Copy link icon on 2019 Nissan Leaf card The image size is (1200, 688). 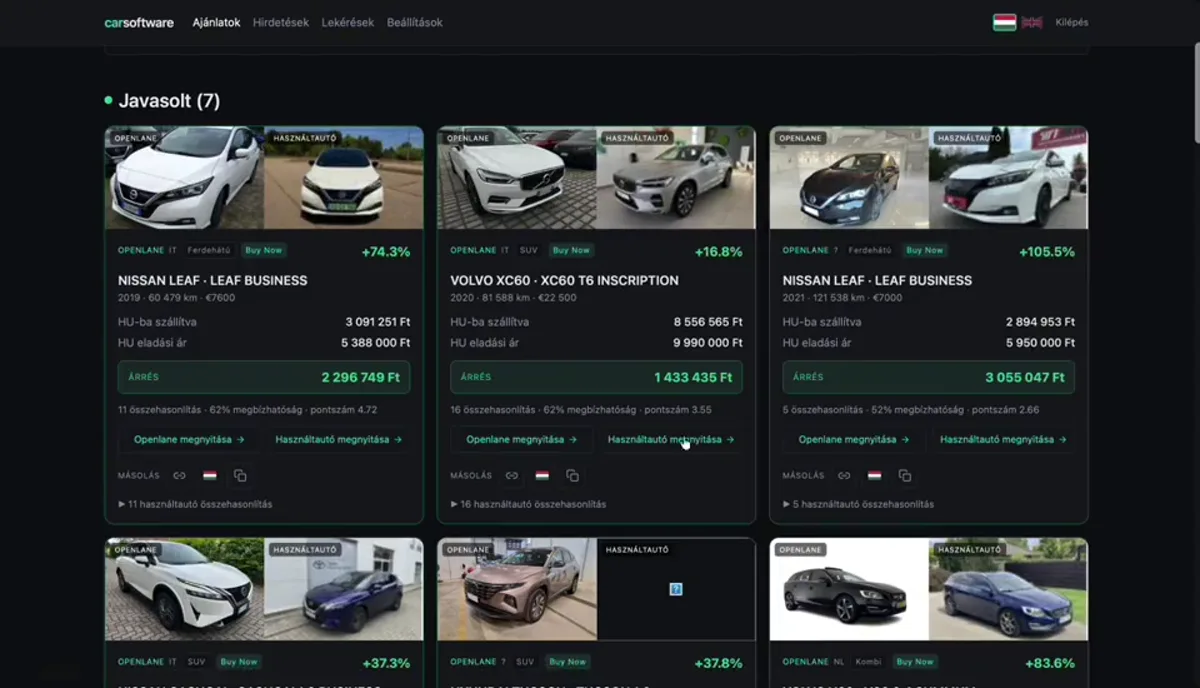coord(179,476)
